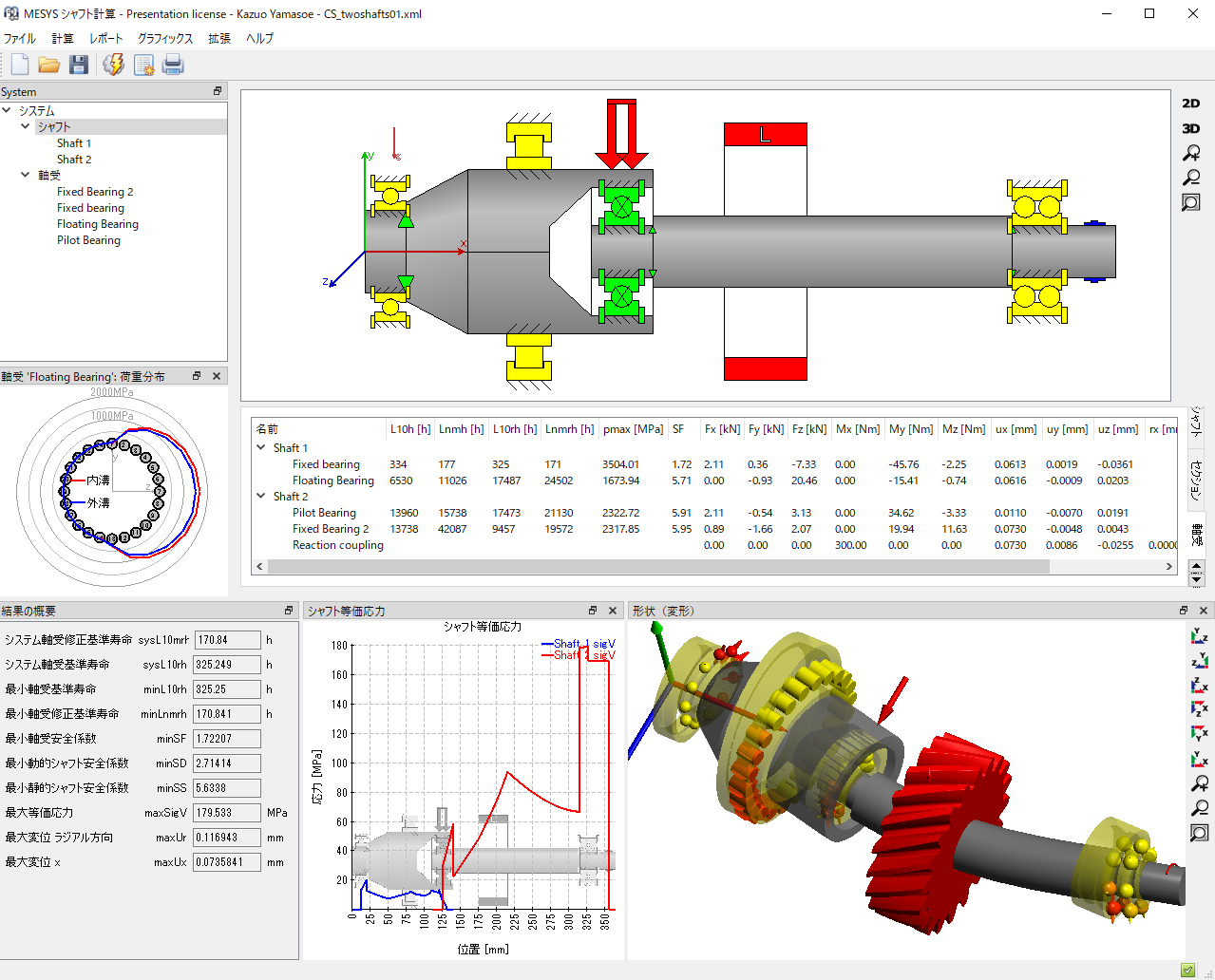1215x980 pixels.
Task: Switch to the セクション vertical tab
Action: point(1197,478)
